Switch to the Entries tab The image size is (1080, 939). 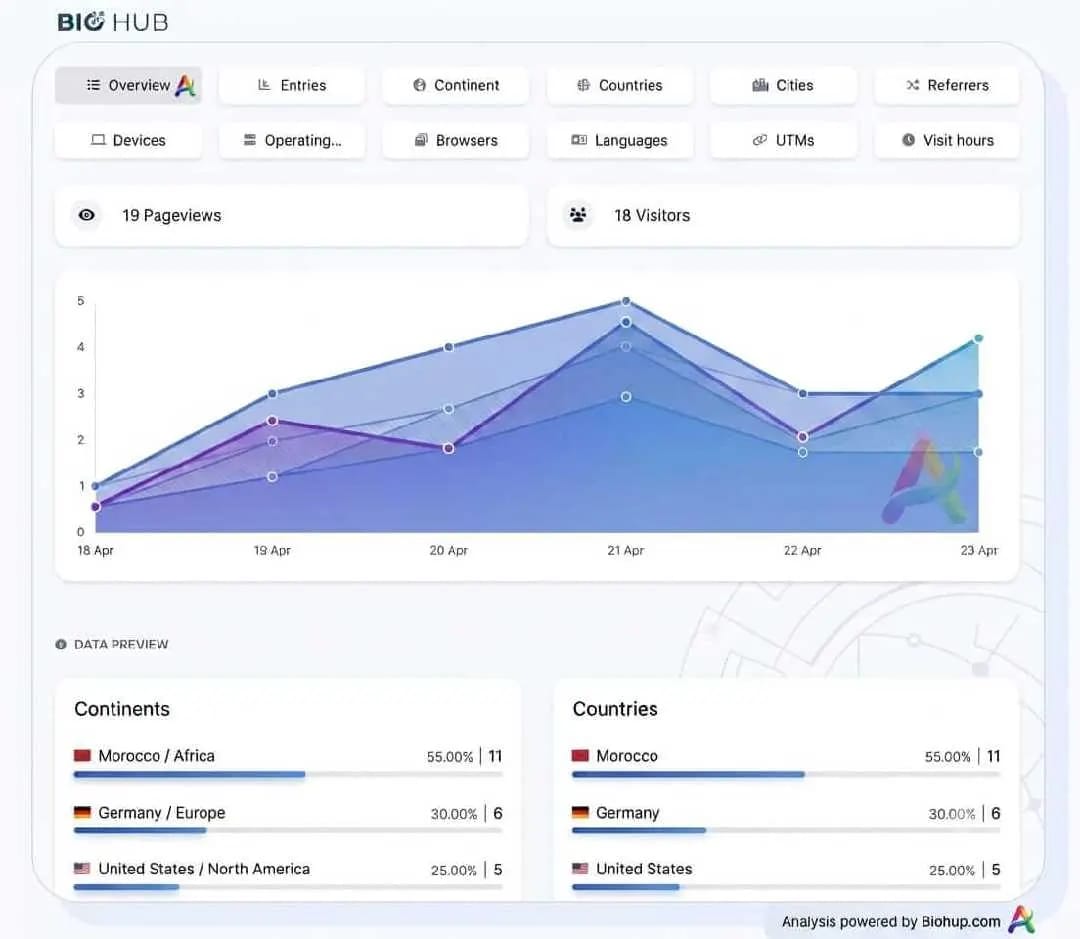[x=291, y=85]
